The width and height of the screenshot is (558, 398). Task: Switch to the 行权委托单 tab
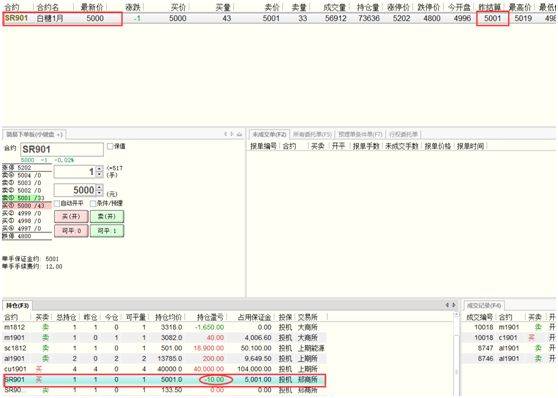point(404,134)
